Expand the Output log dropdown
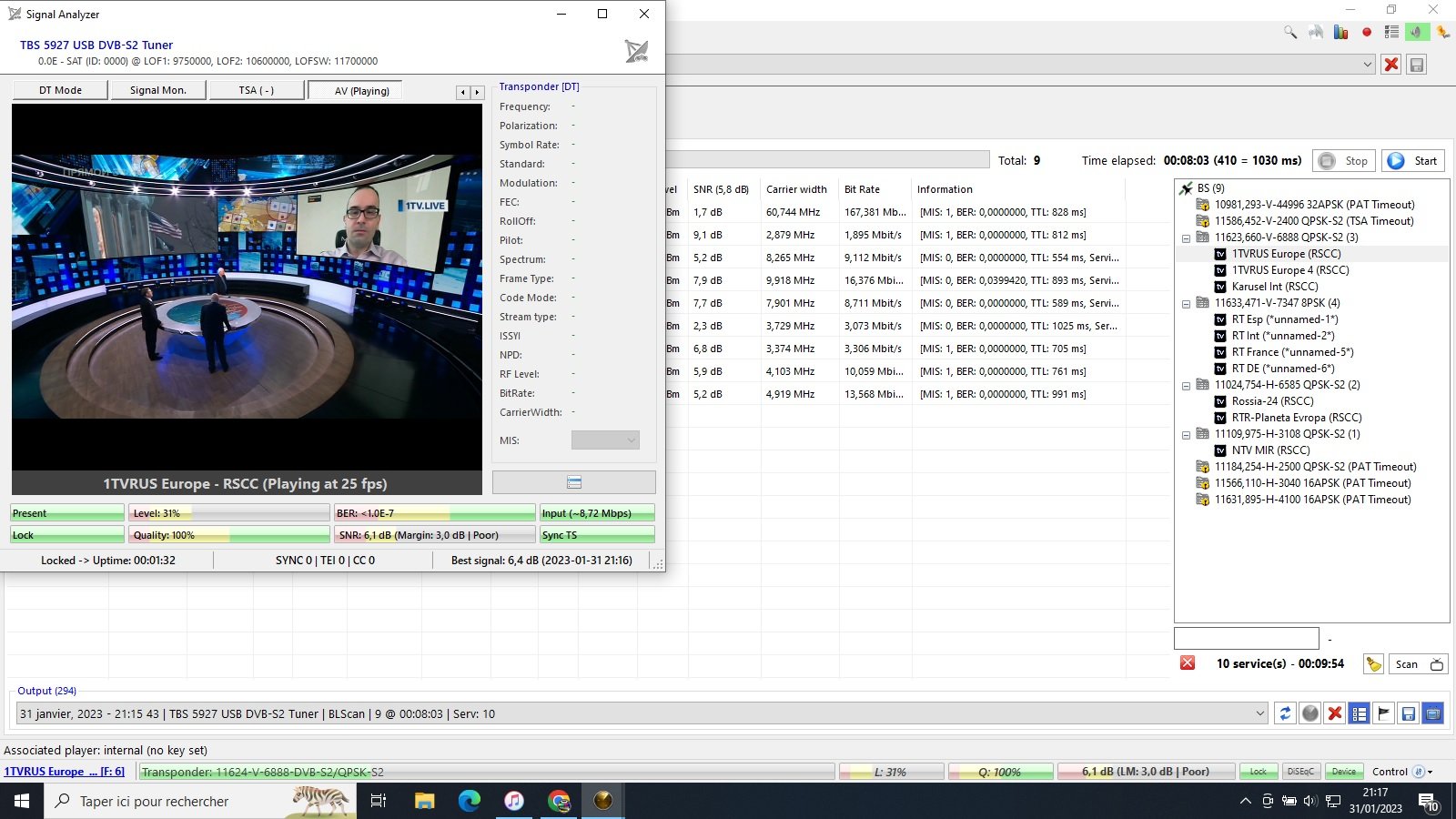The image size is (1456, 819). [x=1260, y=714]
